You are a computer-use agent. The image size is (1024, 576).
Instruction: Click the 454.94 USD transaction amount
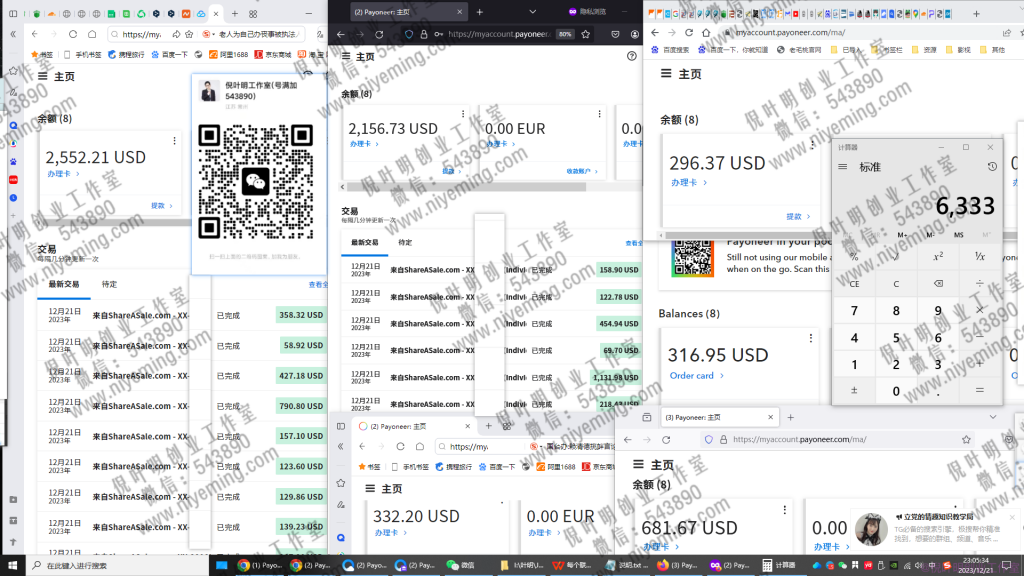618,324
